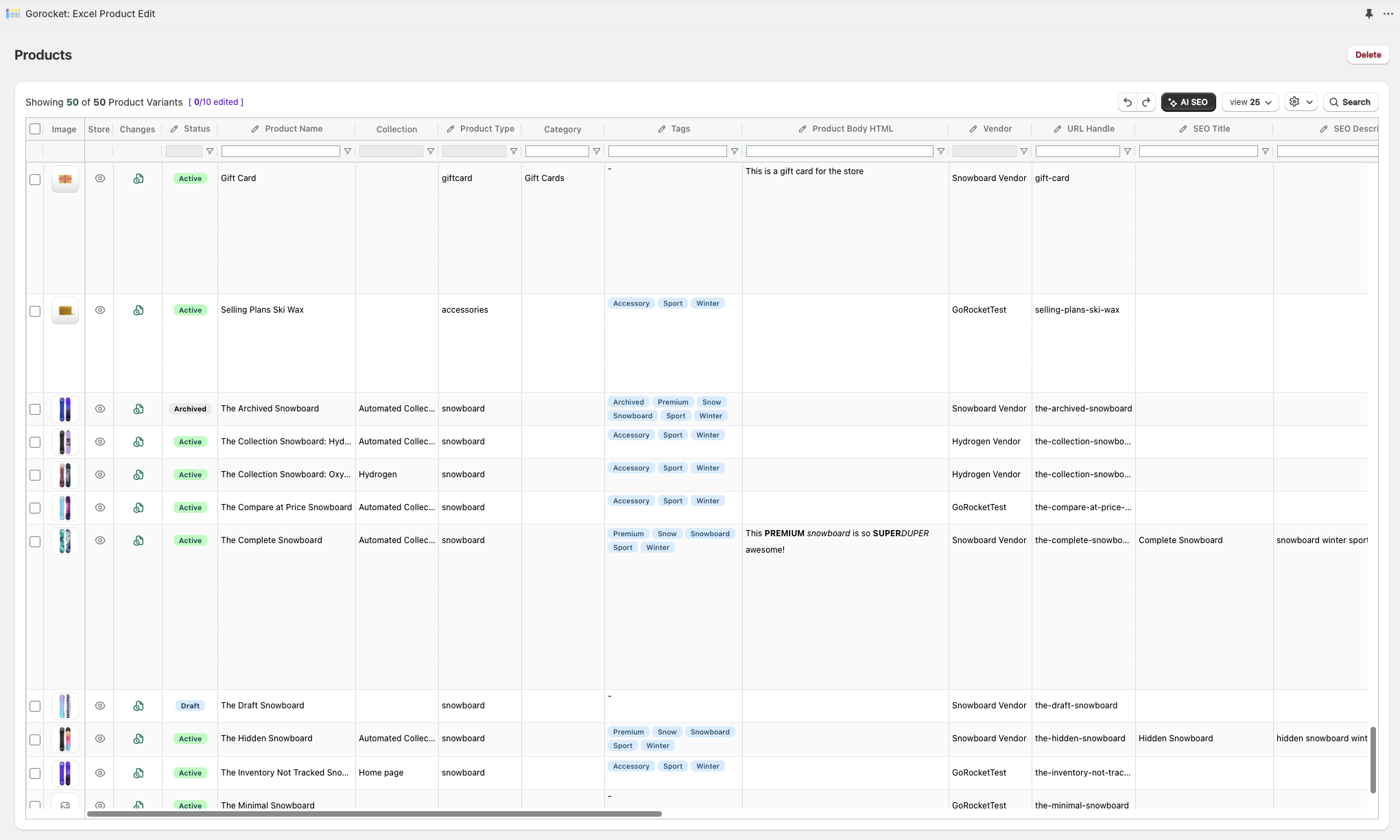Image resolution: width=1400 pixels, height=840 pixels.
Task: Check the Selling Plans Ski Wax row checkbox
Action: coord(35,311)
